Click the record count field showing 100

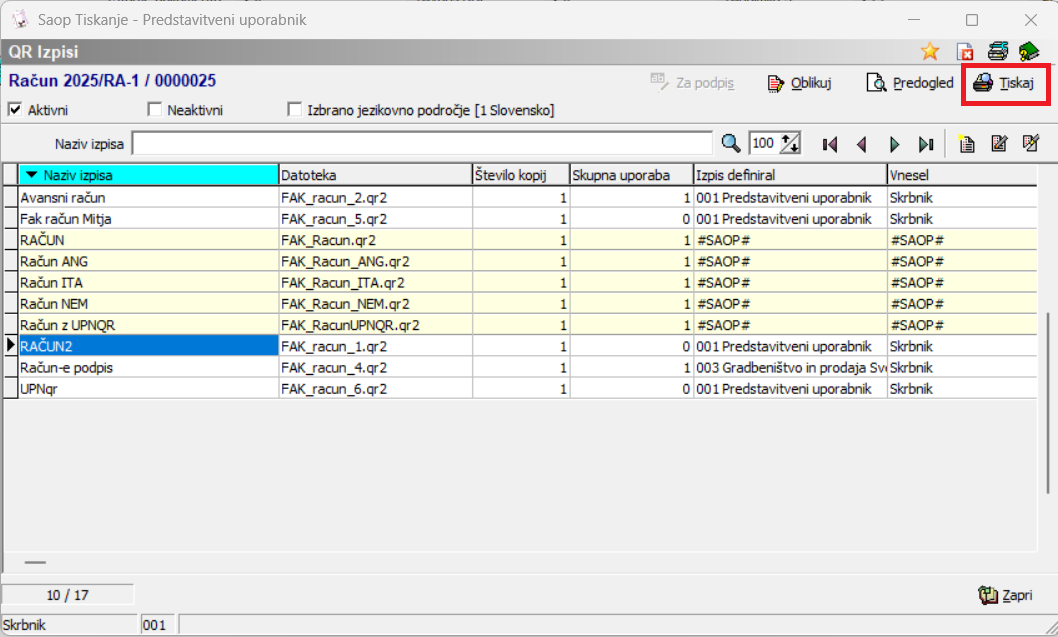(x=763, y=144)
